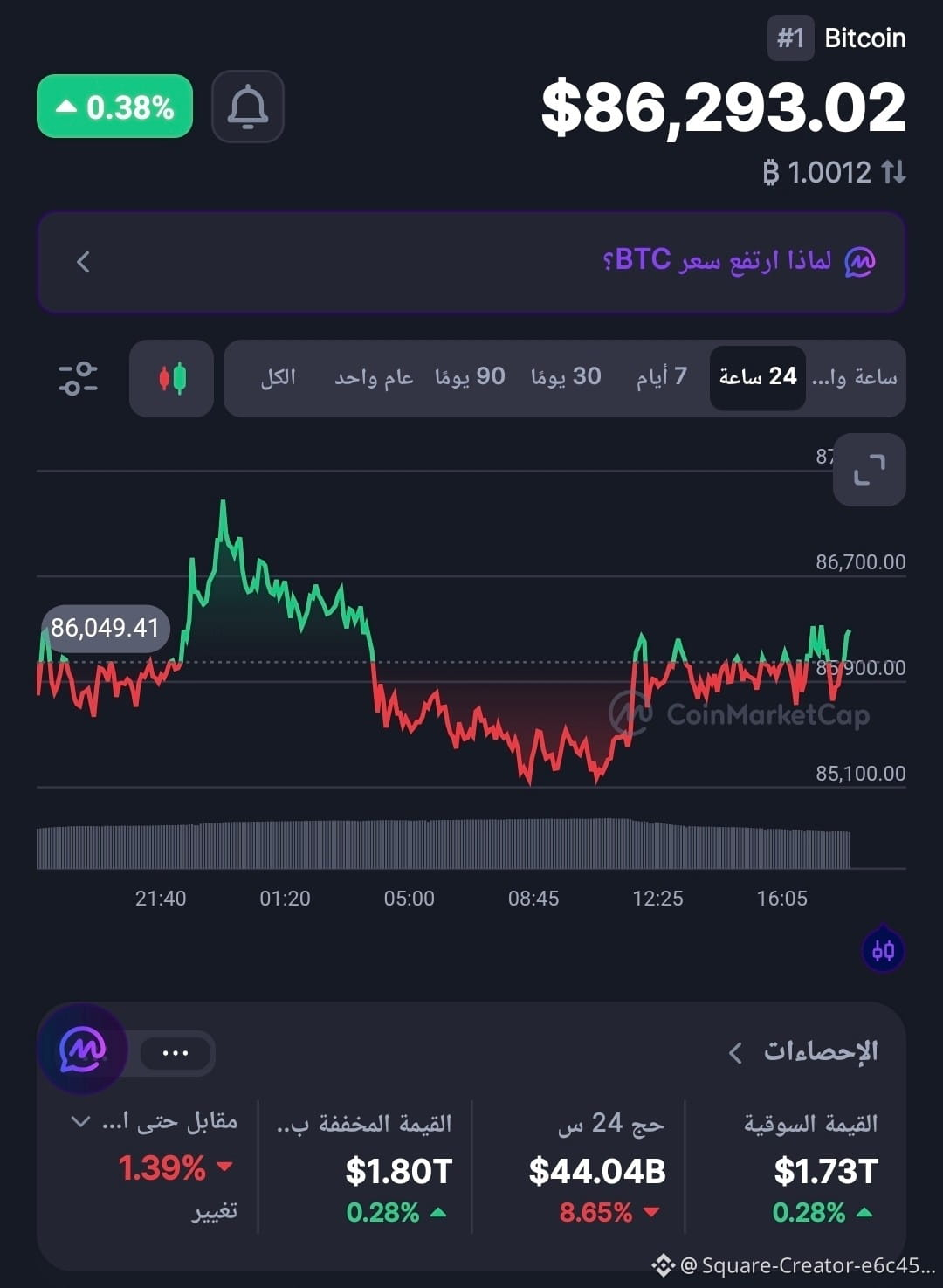
Task: Tap the green 0.38% change badge
Action: click(114, 107)
